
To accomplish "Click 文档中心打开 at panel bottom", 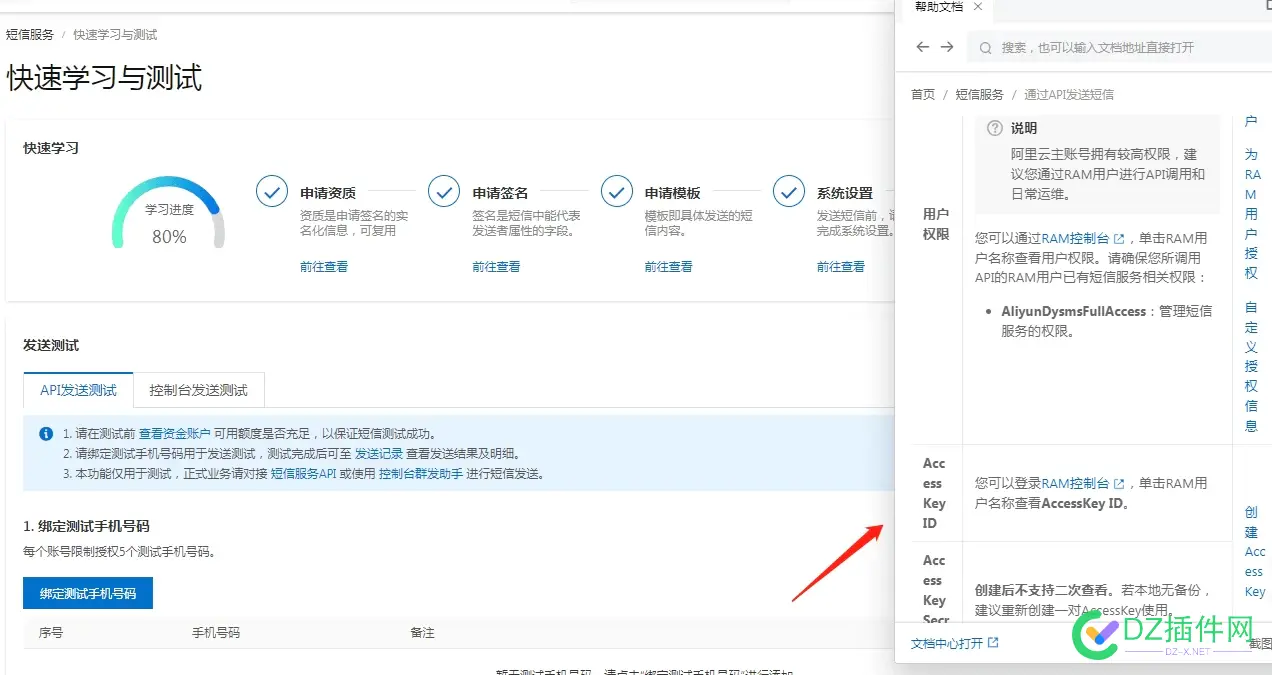I will coord(947,643).
